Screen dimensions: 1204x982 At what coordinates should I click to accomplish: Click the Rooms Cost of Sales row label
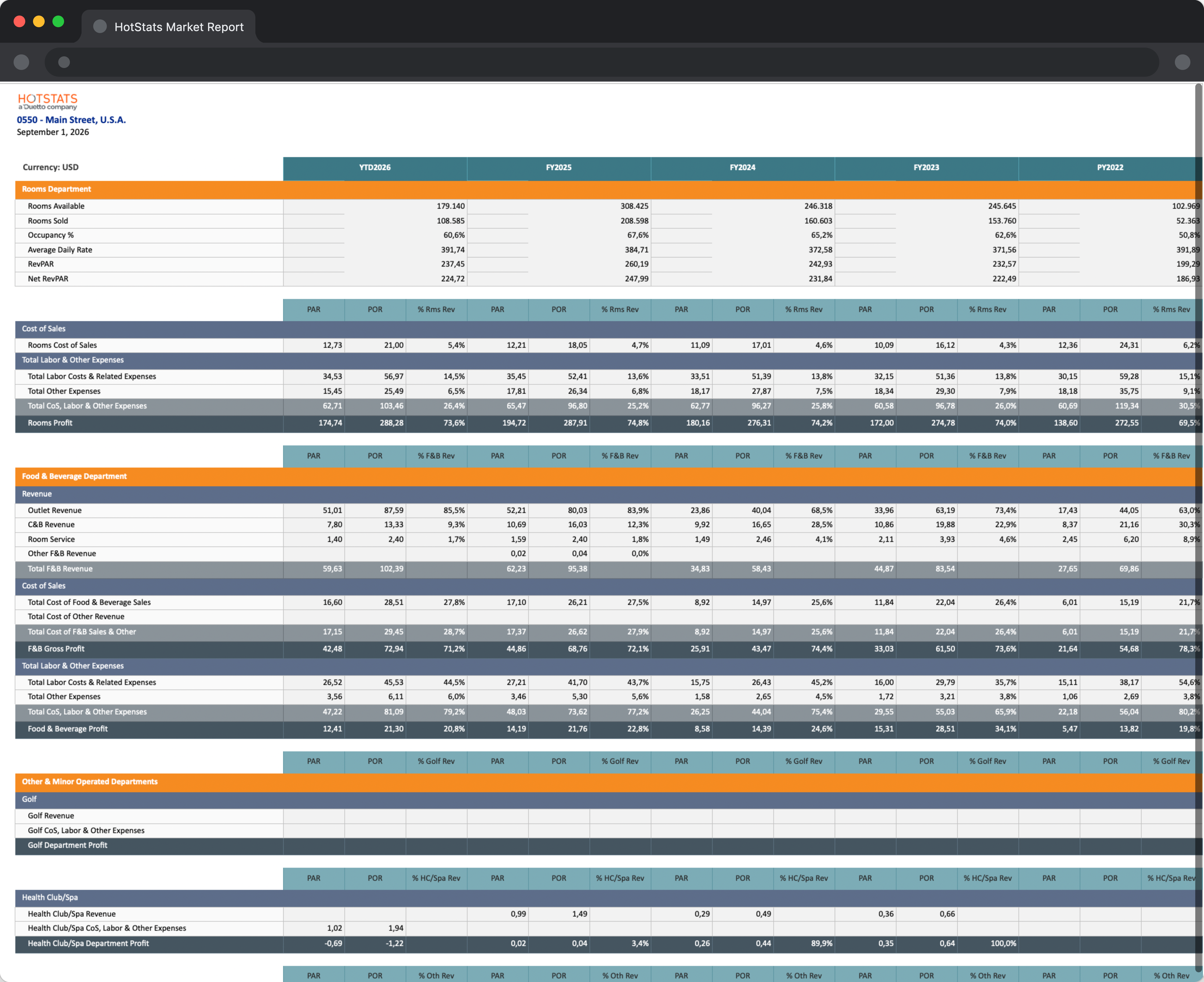coord(62,346)
